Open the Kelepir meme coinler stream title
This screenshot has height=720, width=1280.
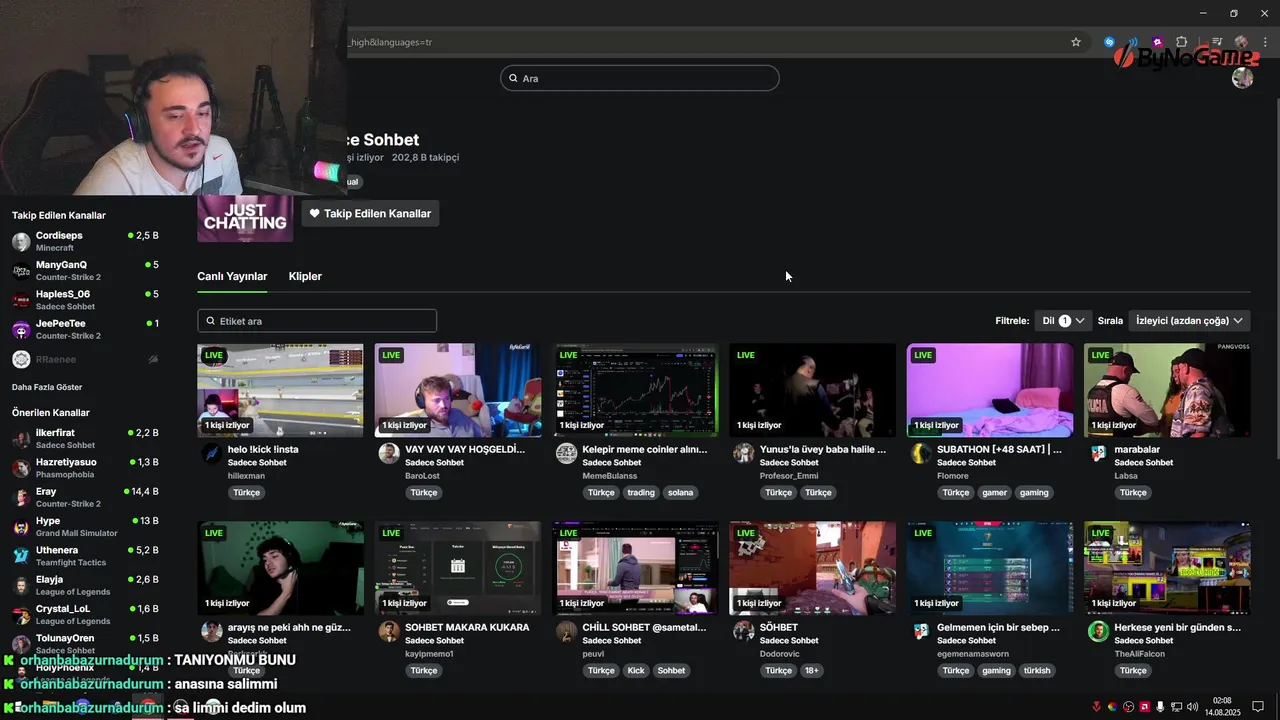(x=645, y=450)
